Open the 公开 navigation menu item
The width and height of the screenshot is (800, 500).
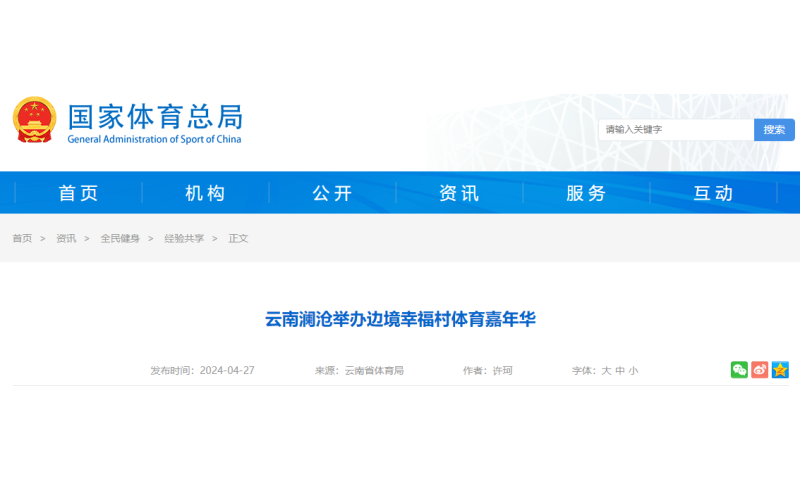(x=332, y=193)
